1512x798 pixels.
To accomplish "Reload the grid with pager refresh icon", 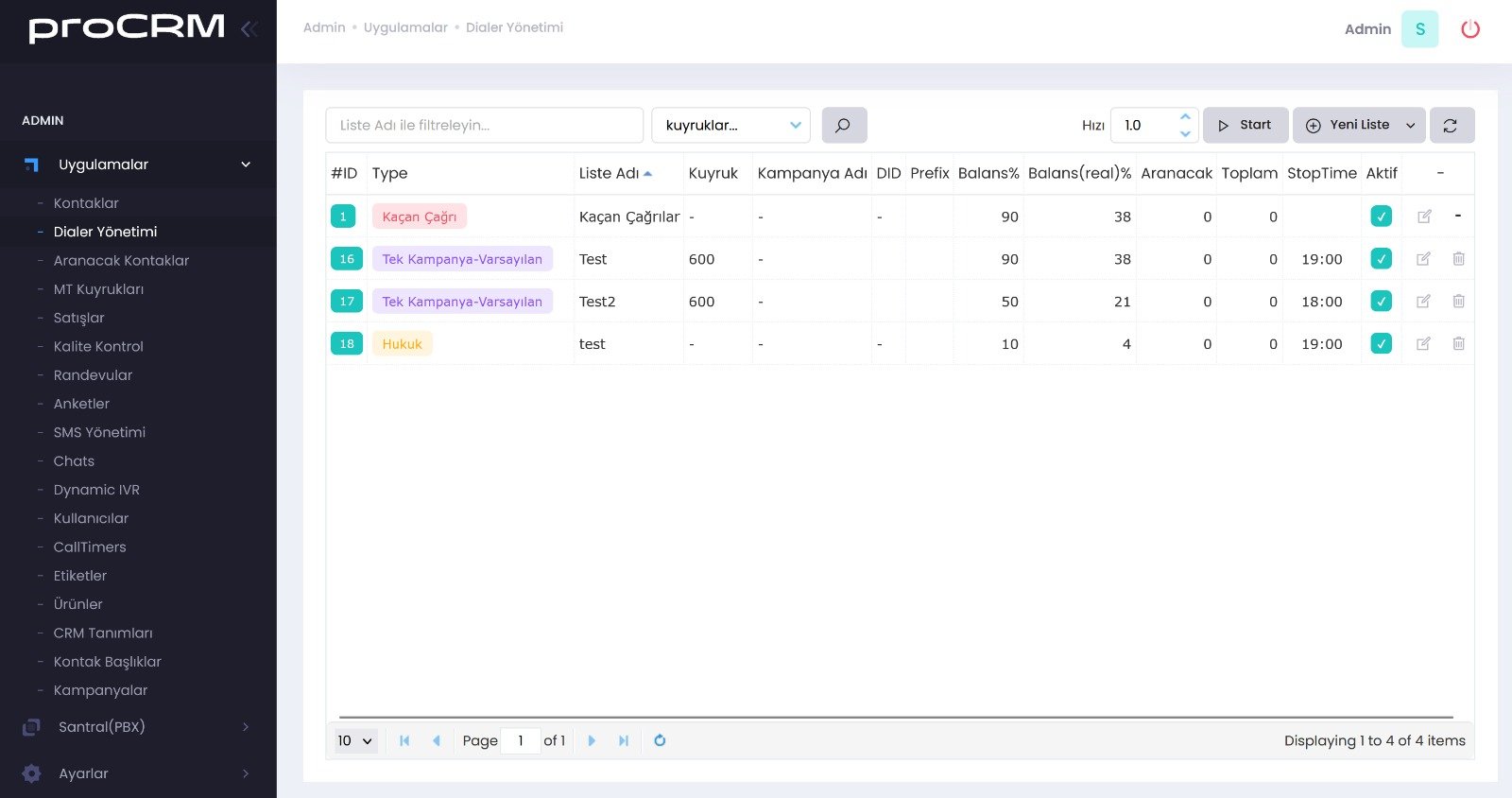I will tap(660, 740).
